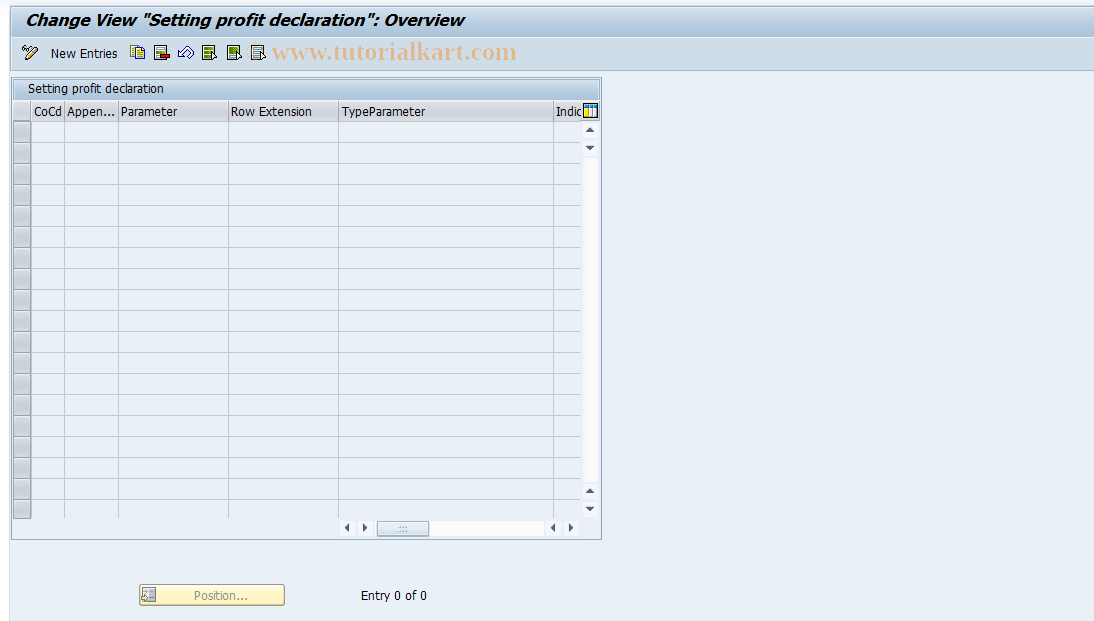Toggle display/change mode pencil icon
1094x621 pixels.
click(x=30, y=53)
